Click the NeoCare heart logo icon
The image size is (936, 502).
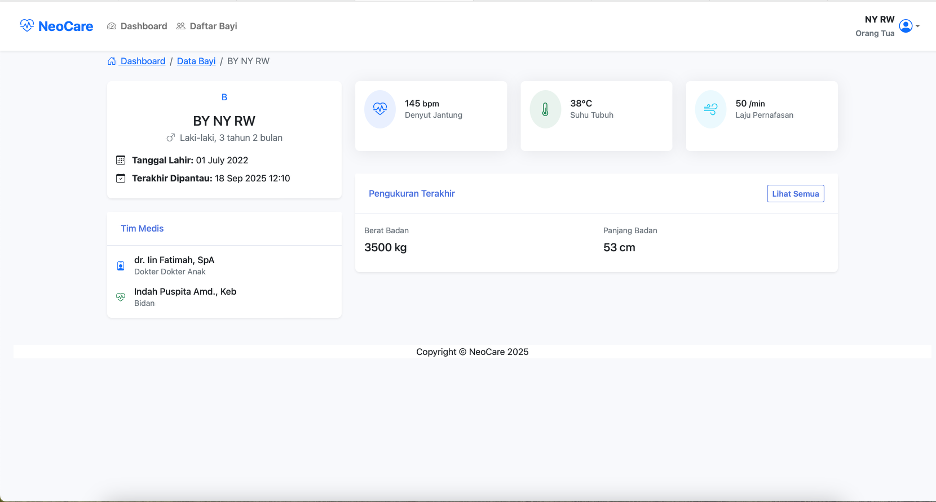click(27, 26)
